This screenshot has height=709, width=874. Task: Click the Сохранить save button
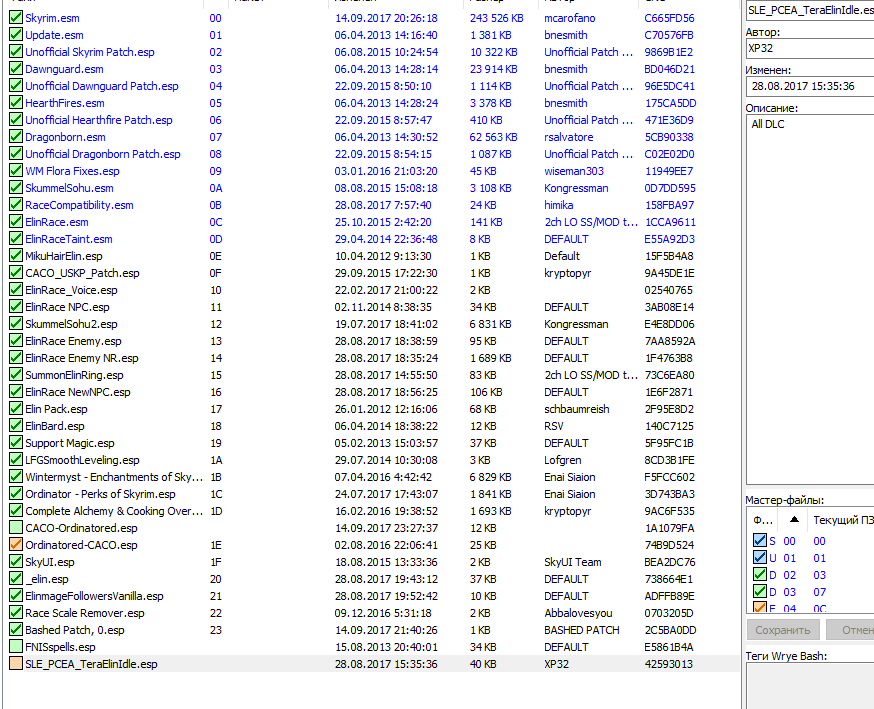point(783,630)
